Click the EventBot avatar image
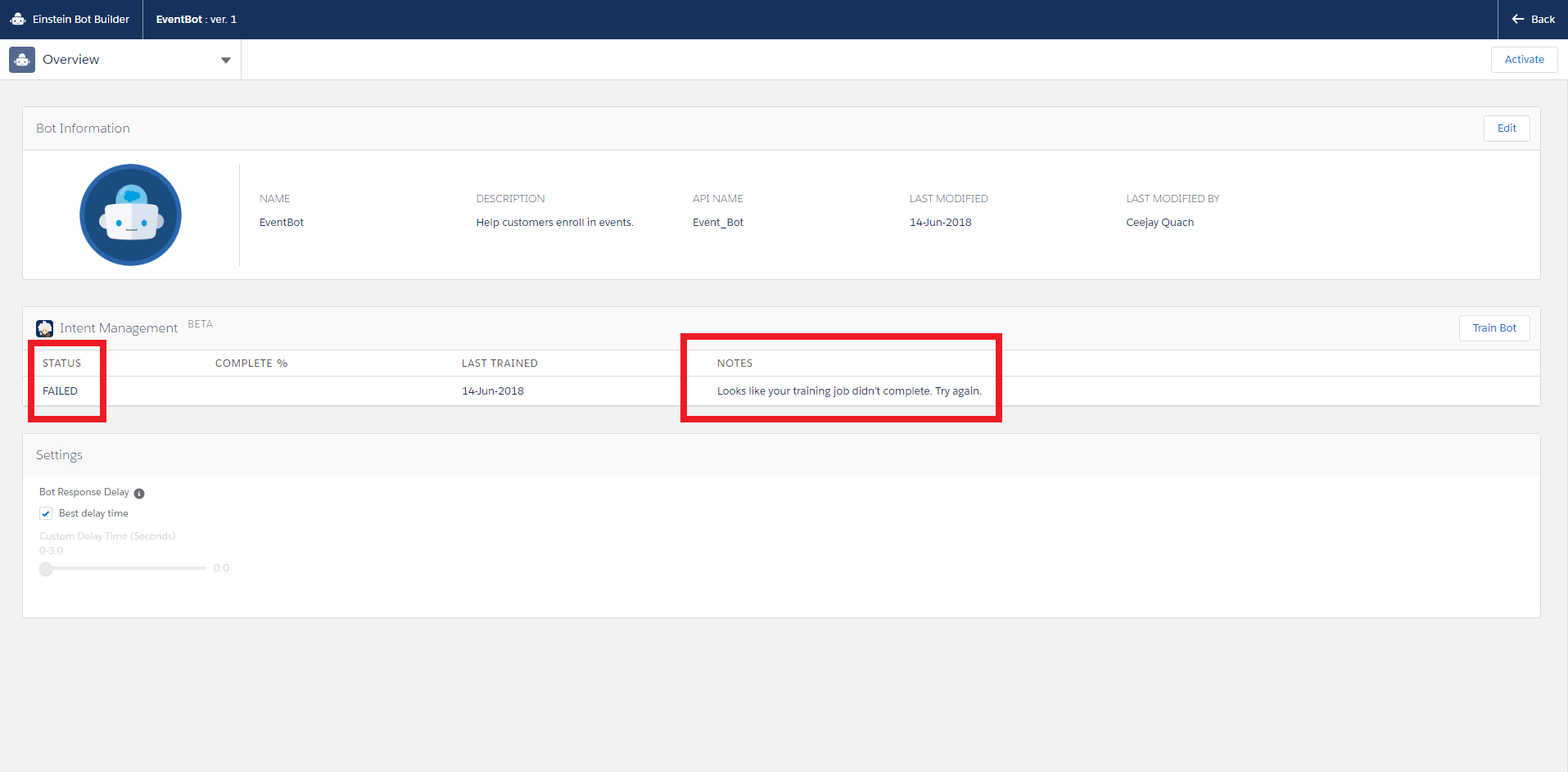Viewport: 1568px width, 772px height. [x=130, y=214]
